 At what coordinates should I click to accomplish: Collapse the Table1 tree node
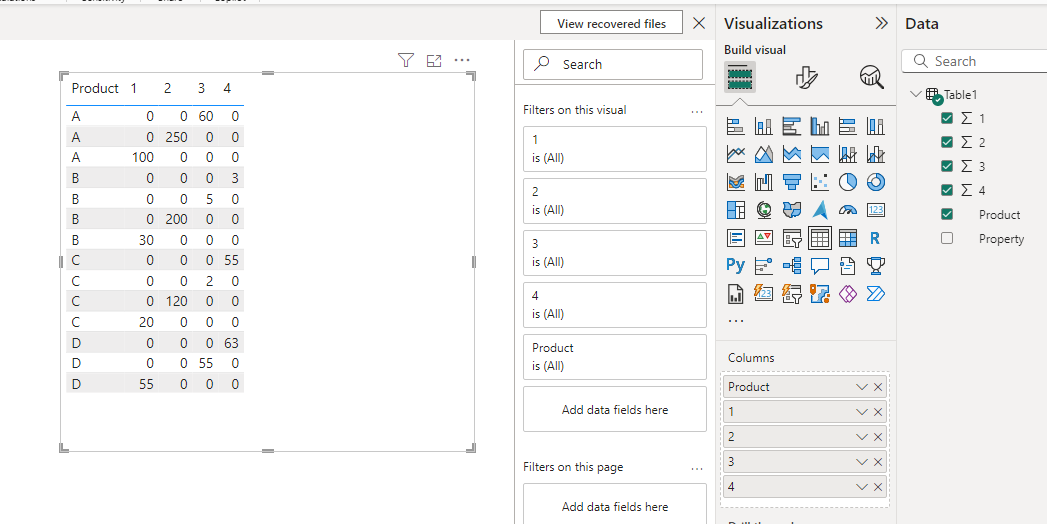point(915,94)
